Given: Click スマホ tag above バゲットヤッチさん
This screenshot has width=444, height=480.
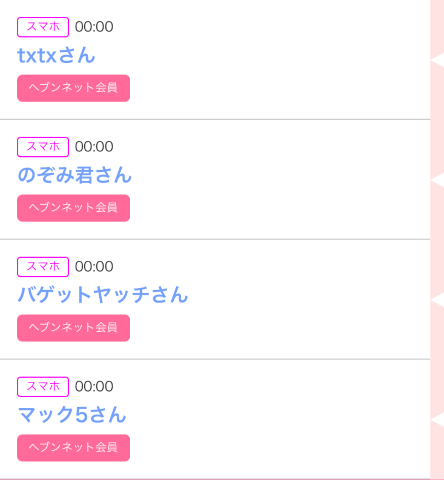Looking at the screenshot, I should (x=43, y=267).
